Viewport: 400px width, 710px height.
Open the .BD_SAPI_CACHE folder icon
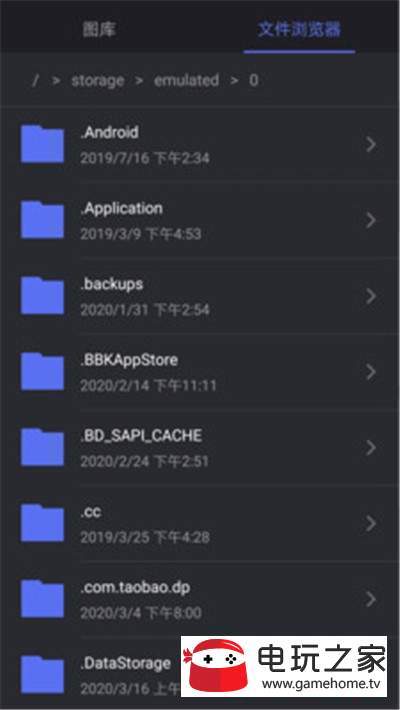pyautogui.click(x=42, y=447)
